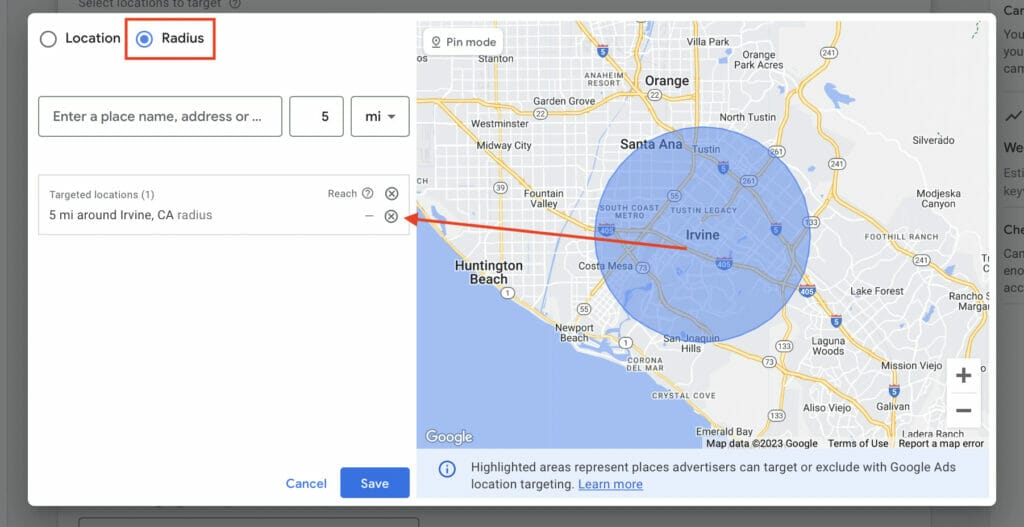Remove the 5 mi around Irvine target
The height and width of the screenshot is (527, 1024).
[x=391, y=216]
